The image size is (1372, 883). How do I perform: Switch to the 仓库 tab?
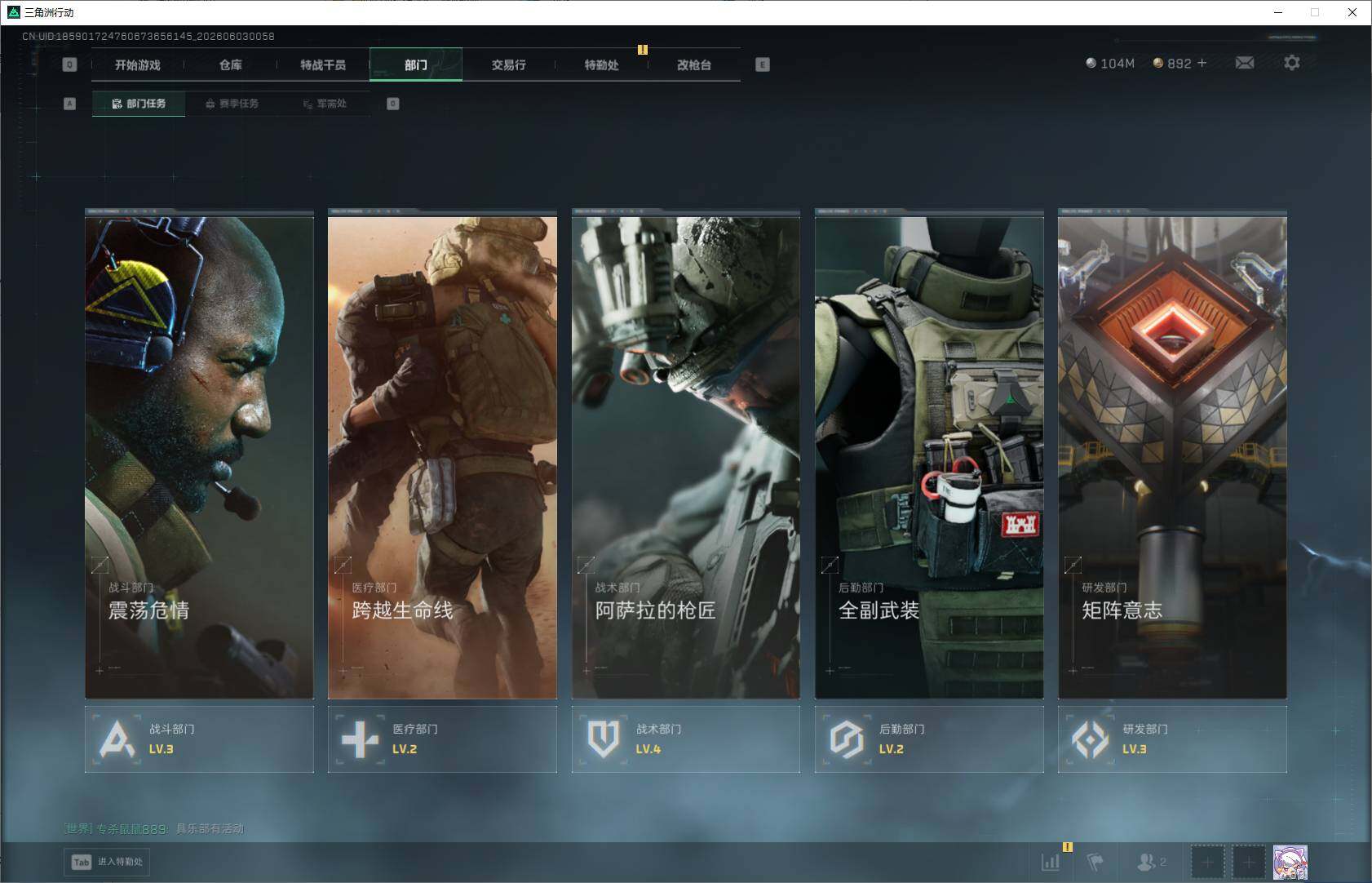click(x=231, y=64)
